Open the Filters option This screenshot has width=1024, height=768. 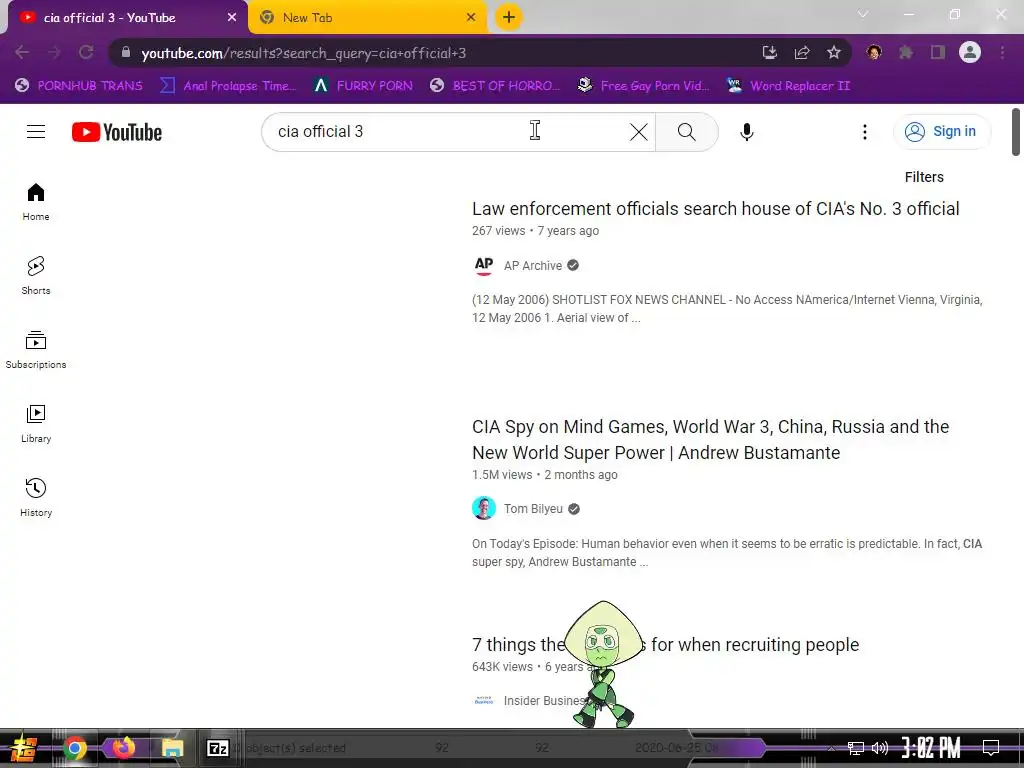[923, 177]
